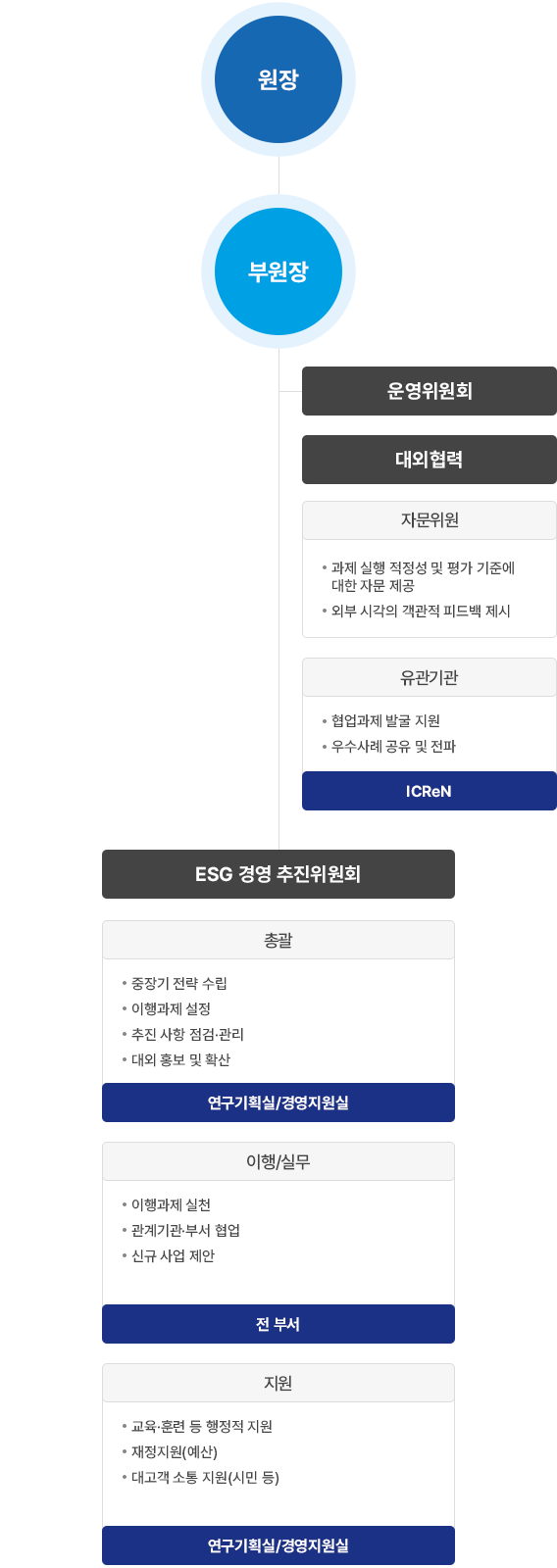
Task: Click the 유관기관 header
Action: (430, 677)
